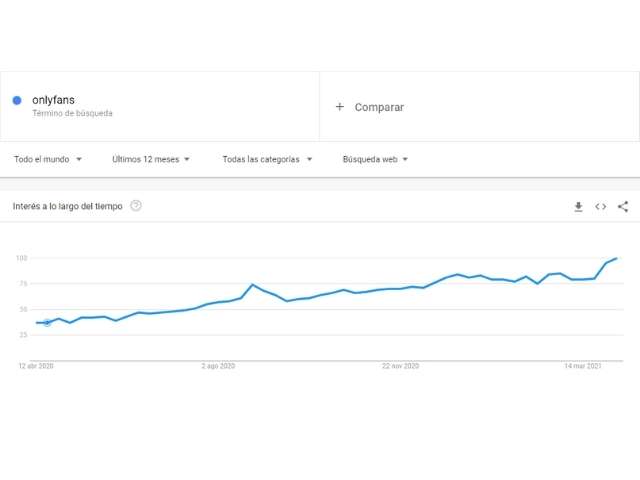Expand the Todo el mundo region dropdown
Image resolution: width=640 pixels, height=480 pixels.
pos(48,159)
